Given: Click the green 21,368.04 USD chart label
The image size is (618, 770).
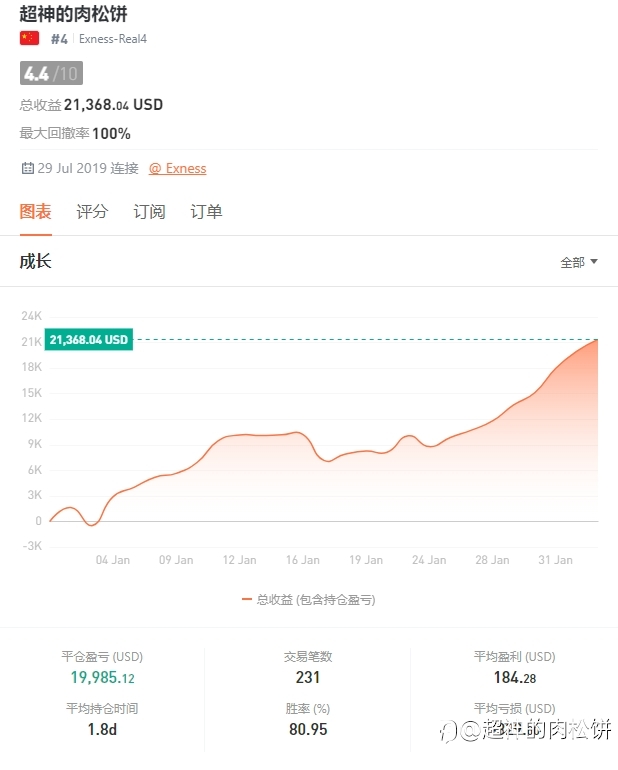Looking at the screenshot, I should coord(89,339).
